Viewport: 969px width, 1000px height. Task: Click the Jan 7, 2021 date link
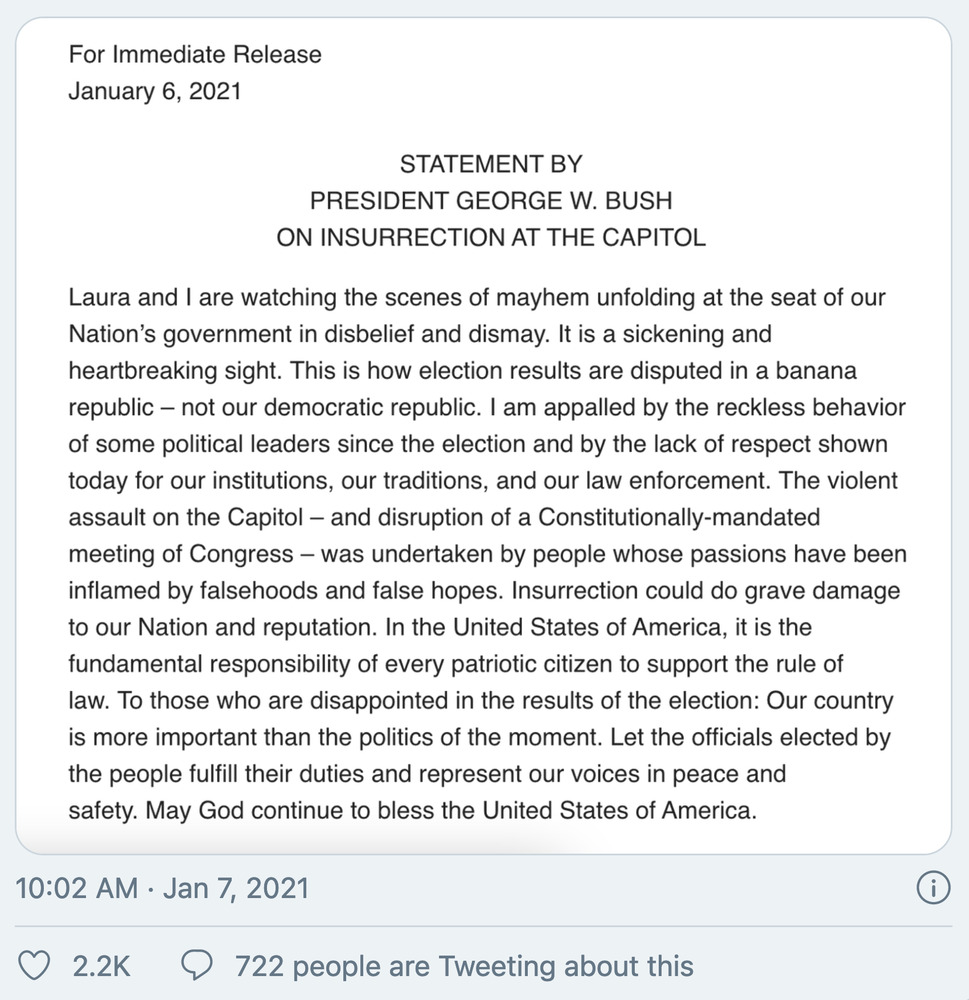click(236, 888)
